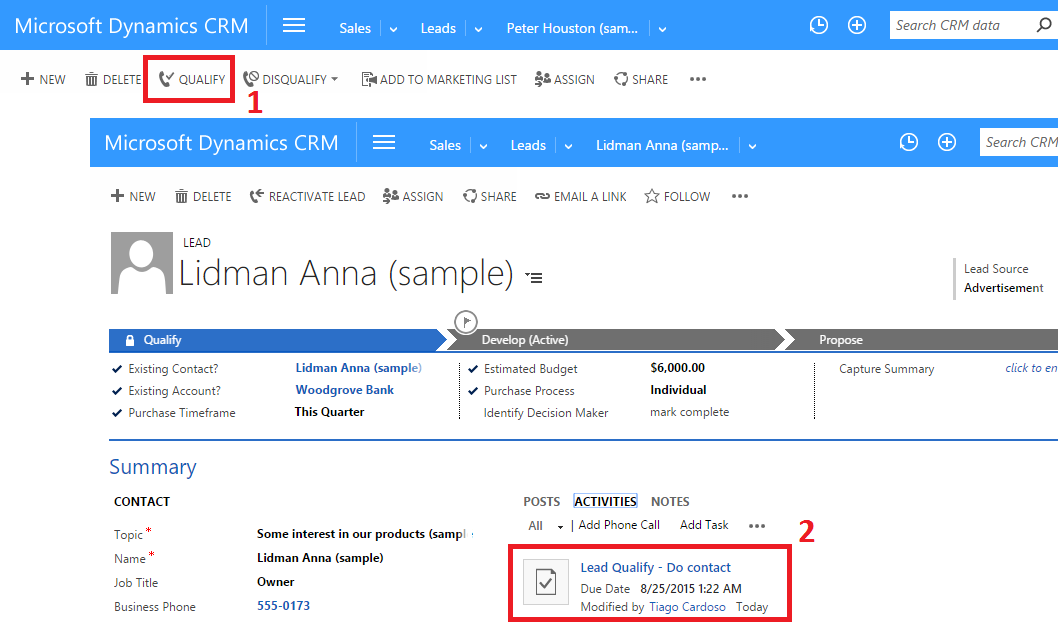
Task: Switch to the NOTES tab
Action: click(670, 501)
